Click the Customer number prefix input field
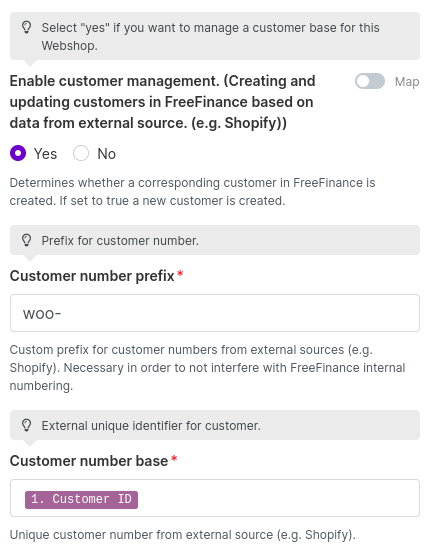 click(214, 313)
